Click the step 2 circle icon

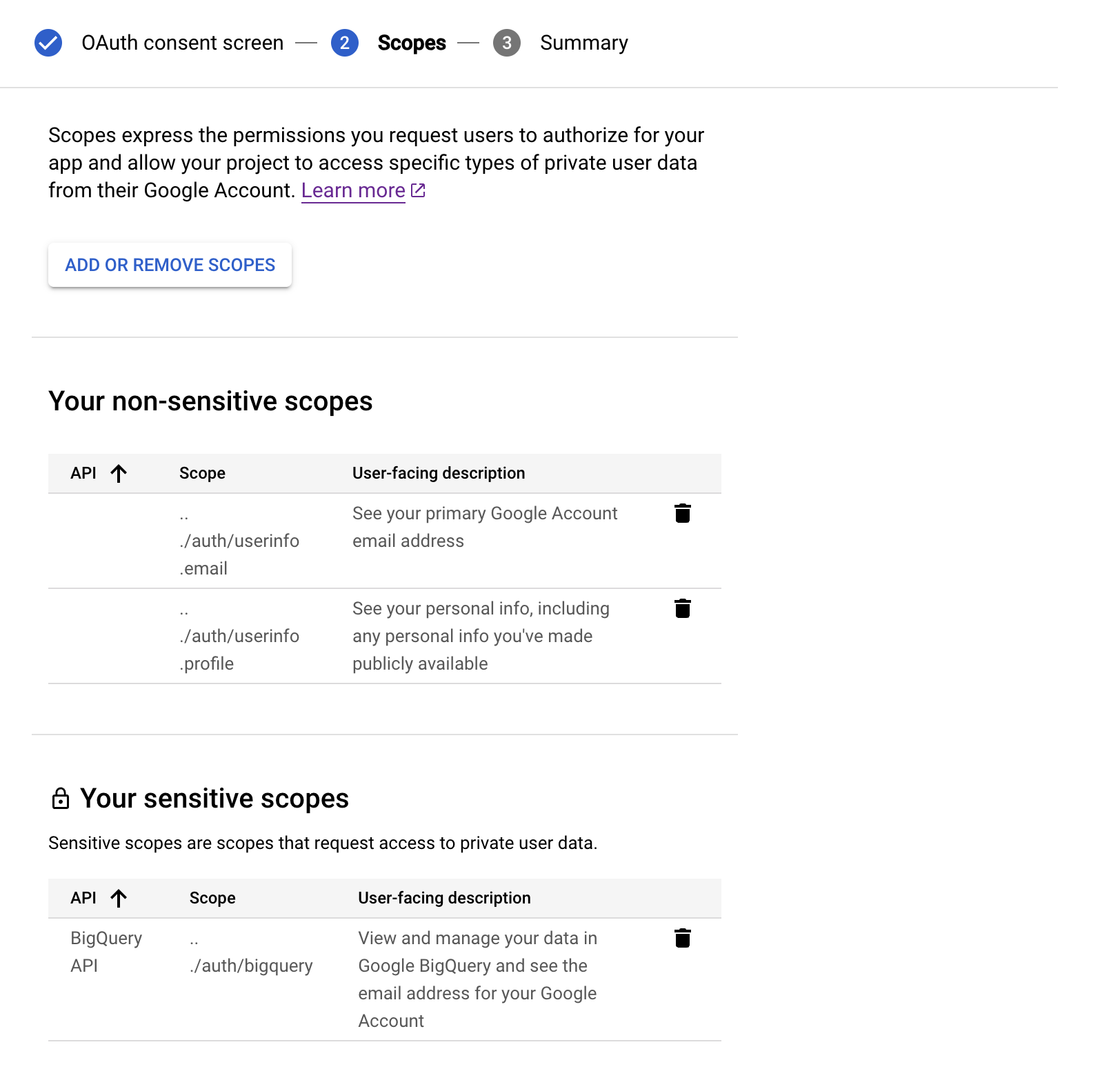[344, 43]
